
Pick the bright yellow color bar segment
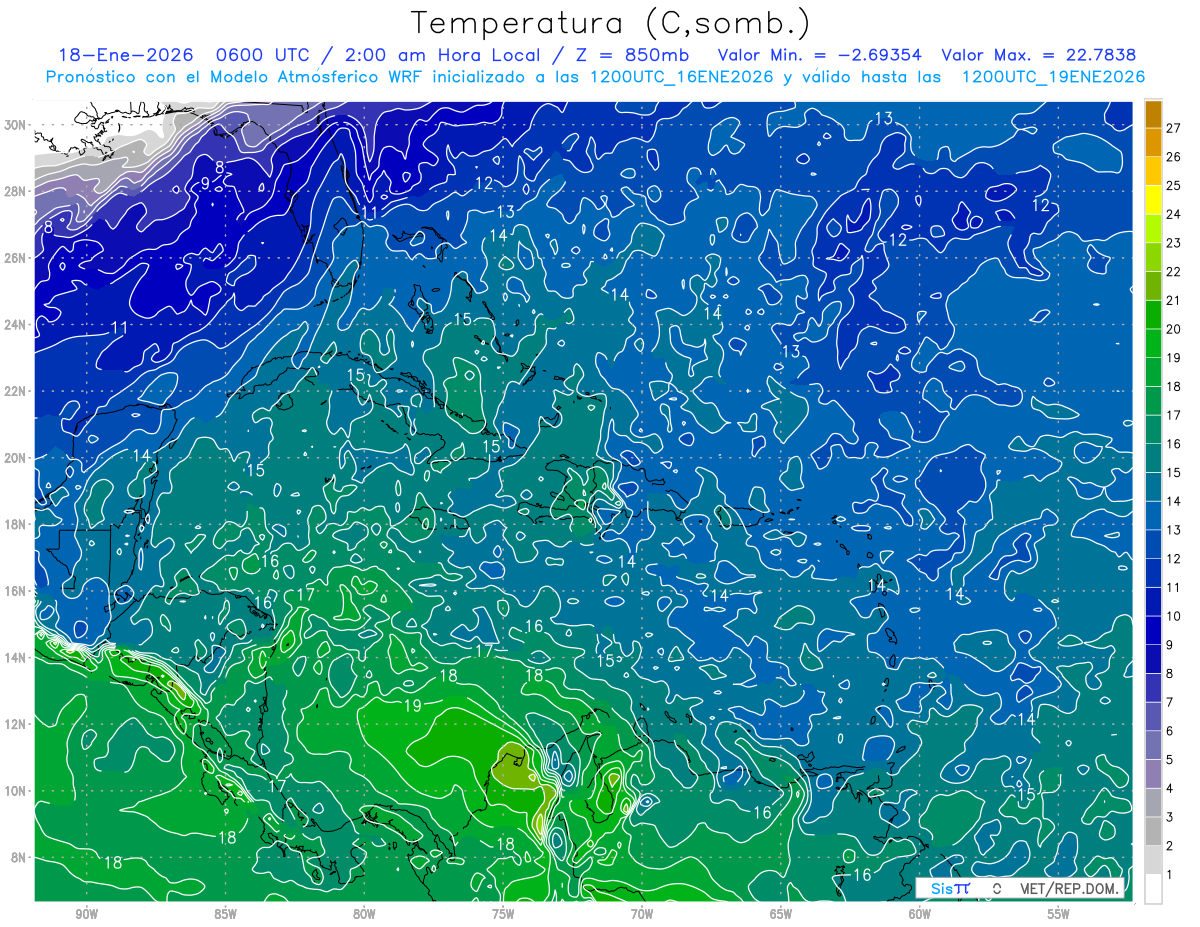[x=1153, y=200]
